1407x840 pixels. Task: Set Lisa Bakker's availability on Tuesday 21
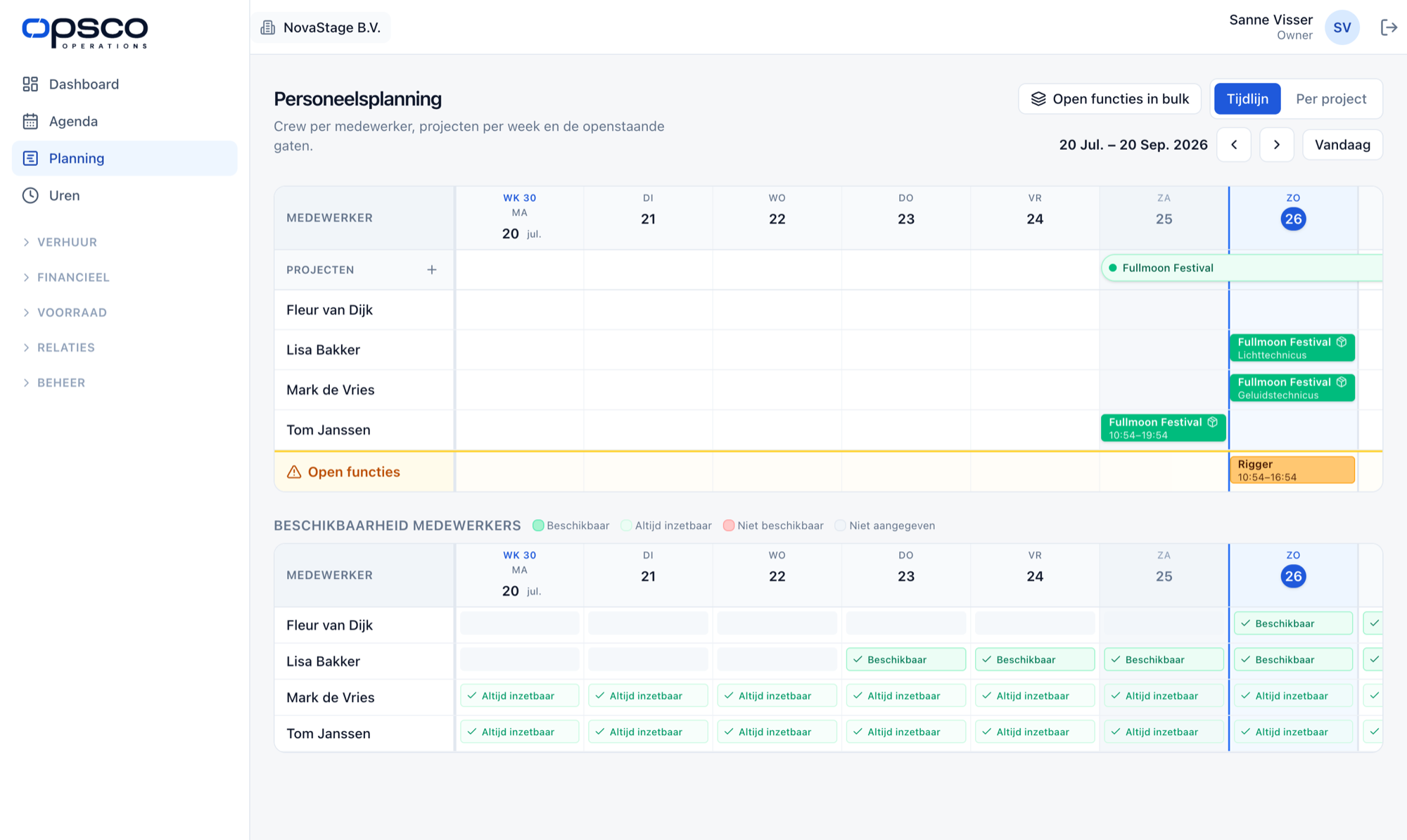[648, 659]
